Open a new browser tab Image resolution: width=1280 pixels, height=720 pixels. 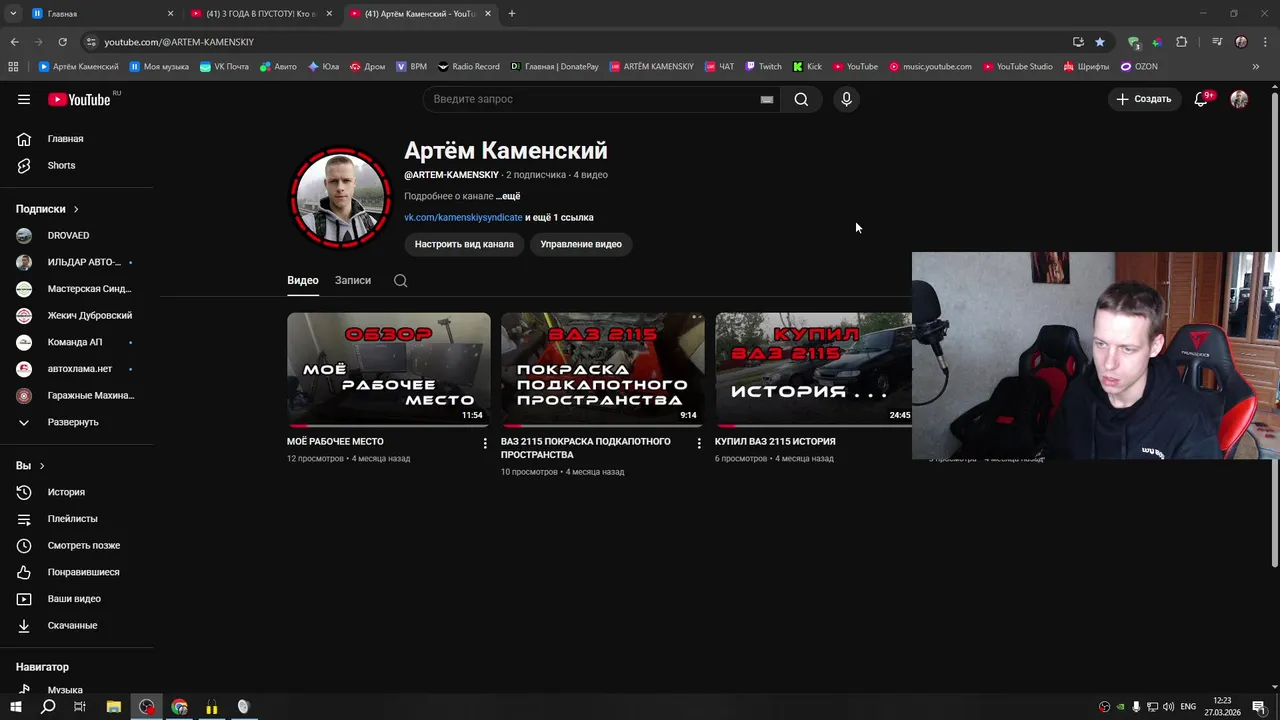(512, 14)
